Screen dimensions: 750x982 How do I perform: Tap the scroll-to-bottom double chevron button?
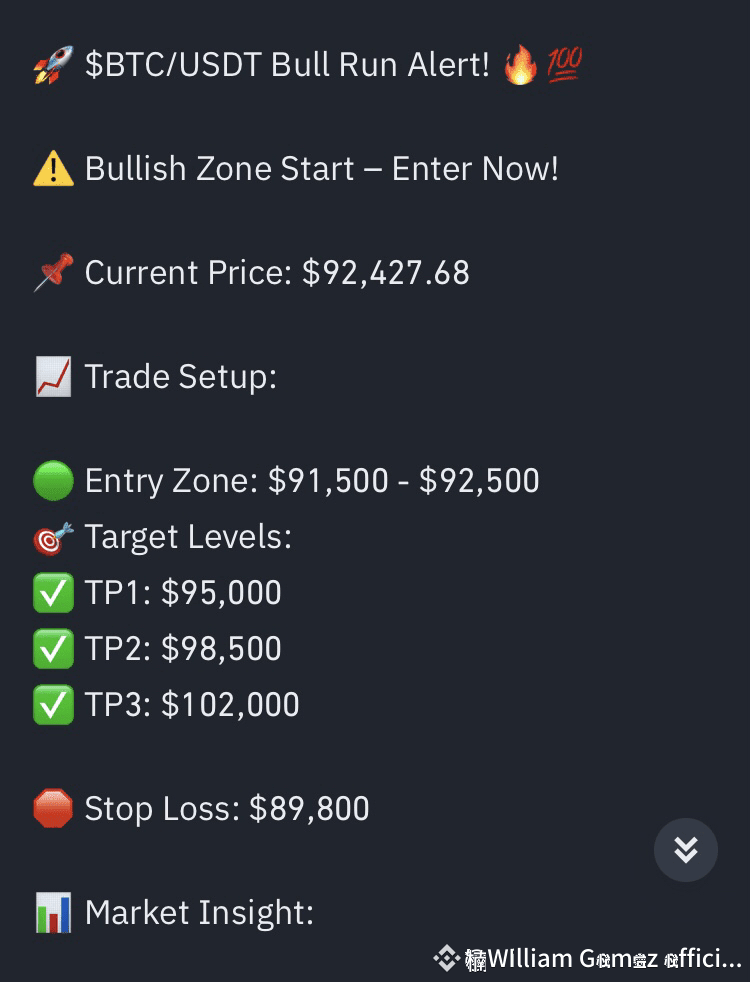(686, 850)
